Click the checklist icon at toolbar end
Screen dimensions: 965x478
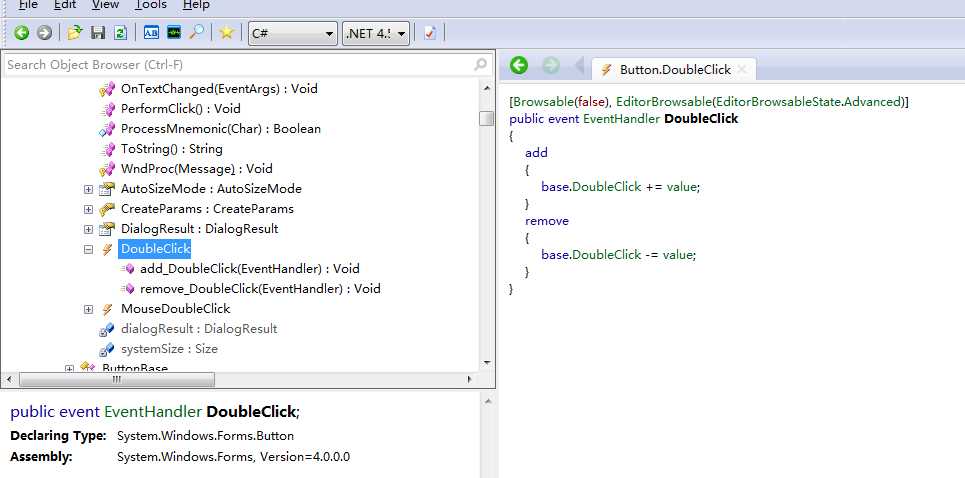(430, 33)
